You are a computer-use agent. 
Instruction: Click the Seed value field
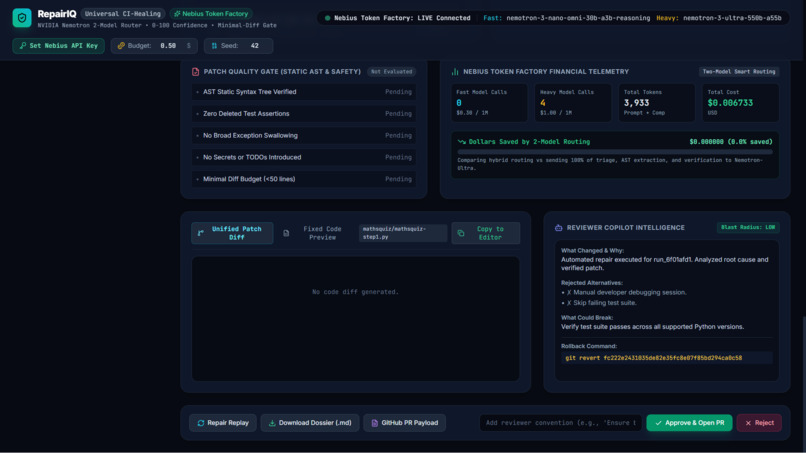254,46
